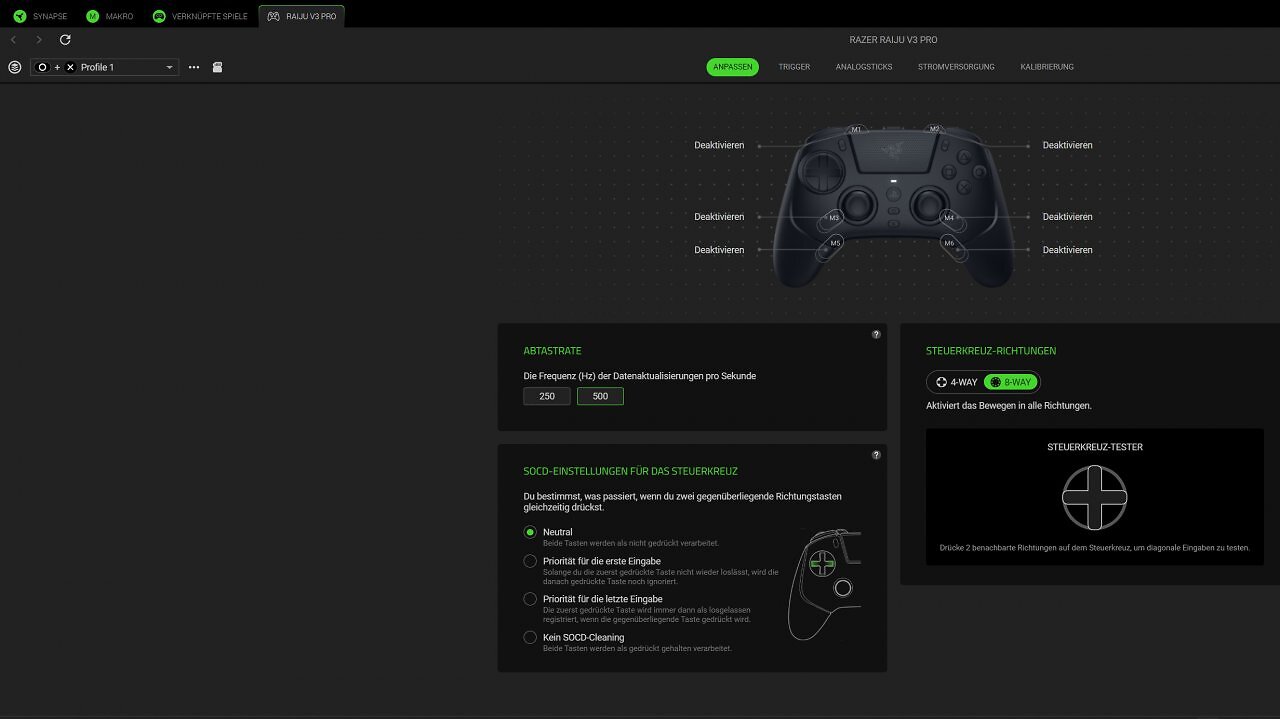
Task: Click Deaktivieren label for M5
Action: tap(719, 250)
